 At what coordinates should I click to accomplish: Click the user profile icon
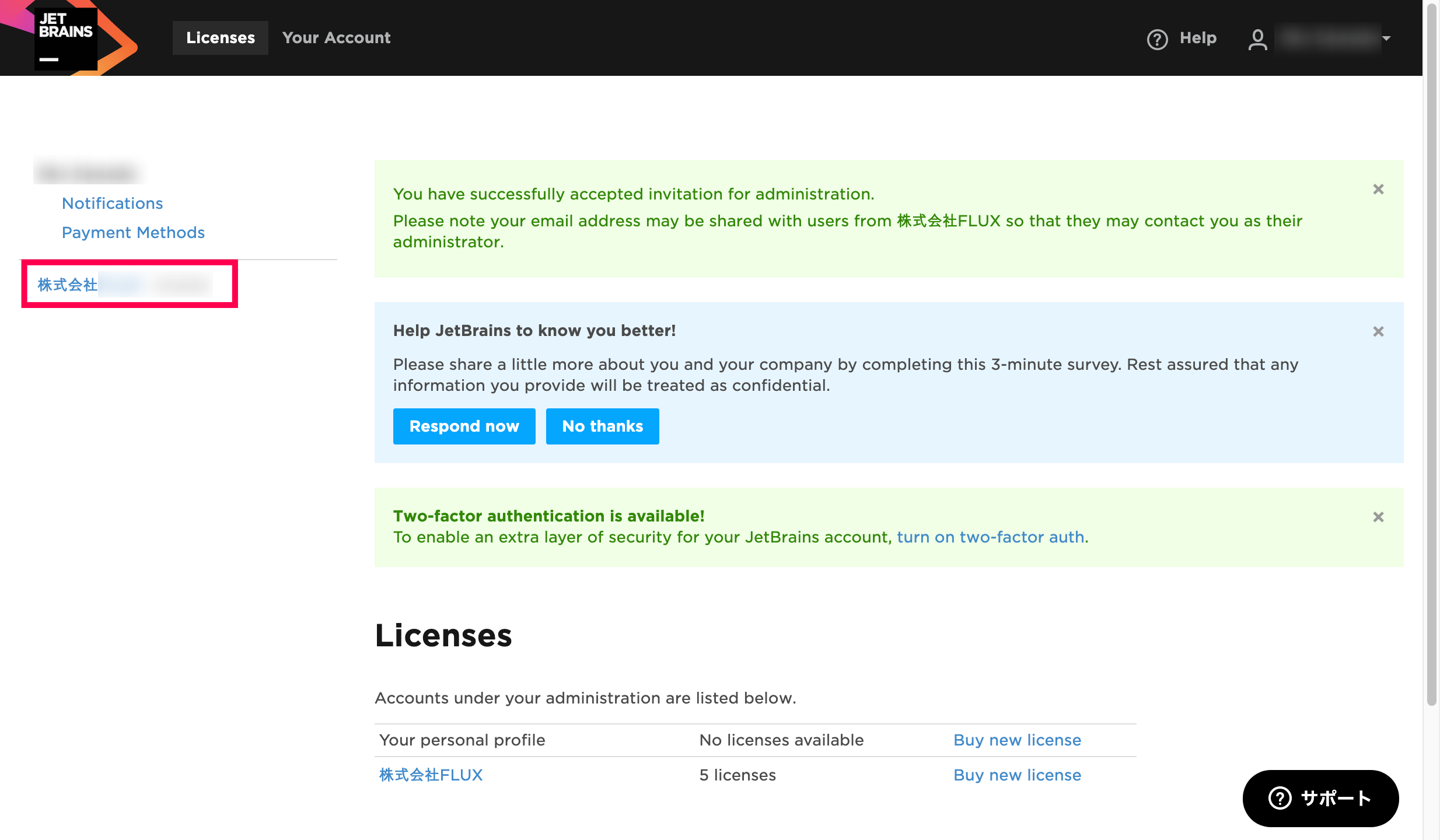(1257, 39)
